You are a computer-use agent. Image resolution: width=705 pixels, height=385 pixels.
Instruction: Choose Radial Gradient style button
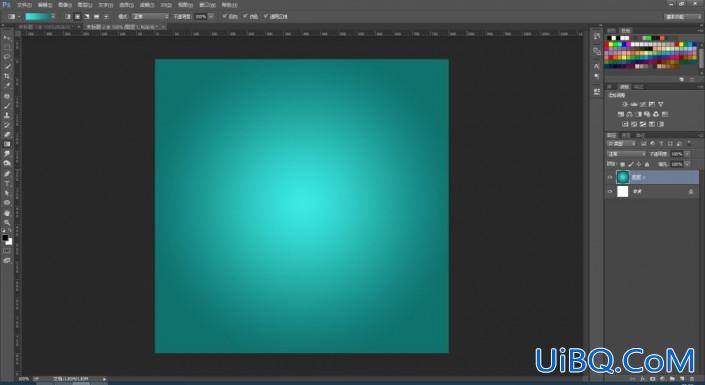[77, 17]
